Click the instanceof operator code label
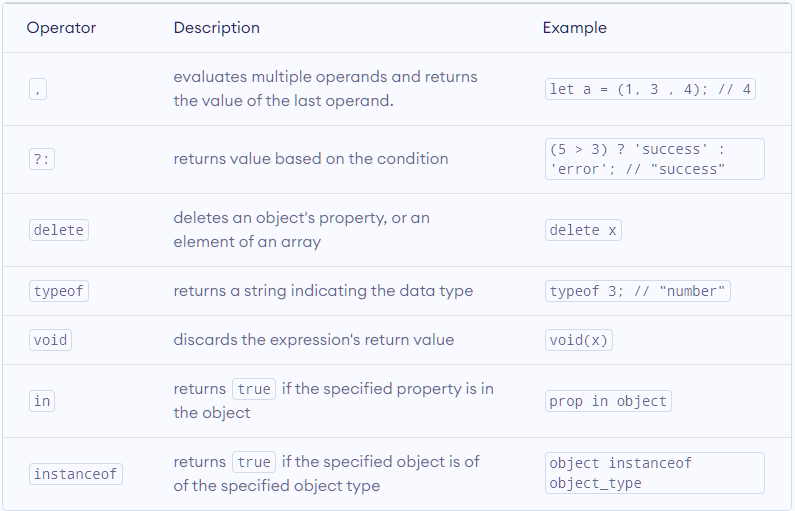Viewport: 795px width, 511px height. 76,474
